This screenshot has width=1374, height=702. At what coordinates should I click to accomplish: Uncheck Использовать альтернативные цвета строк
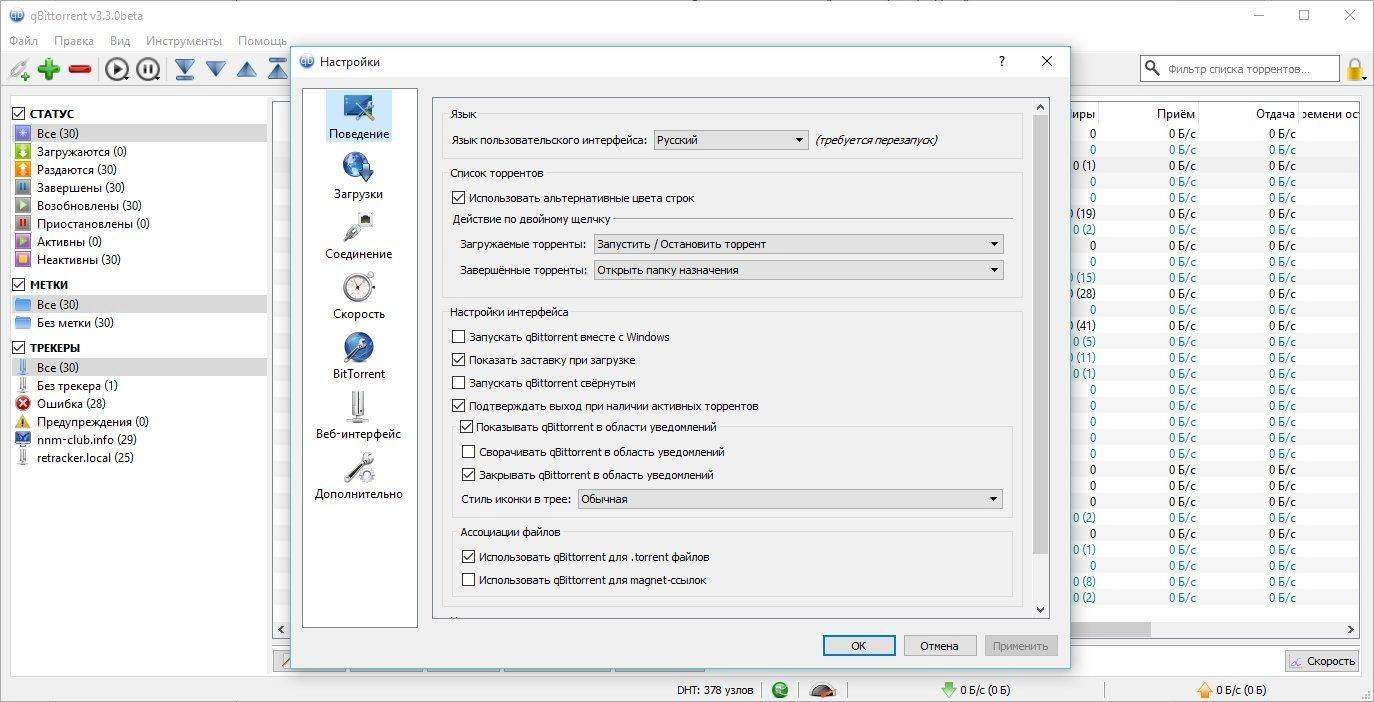pos(459,198)
